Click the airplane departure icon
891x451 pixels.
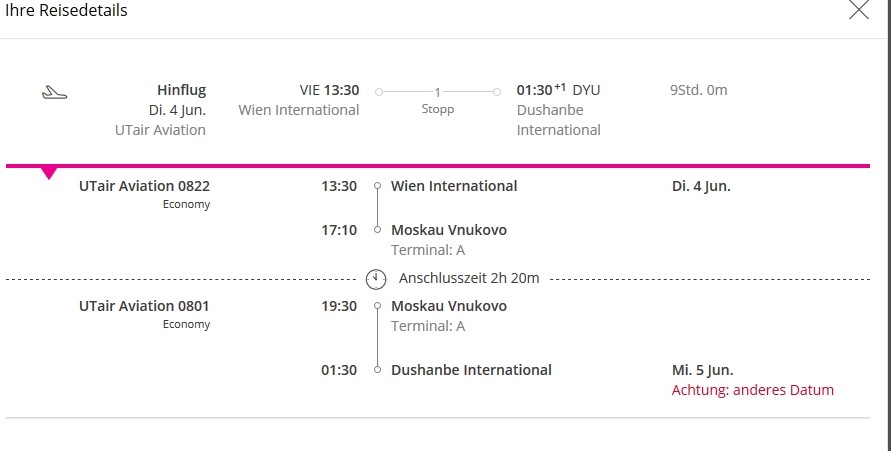point(55,93)
